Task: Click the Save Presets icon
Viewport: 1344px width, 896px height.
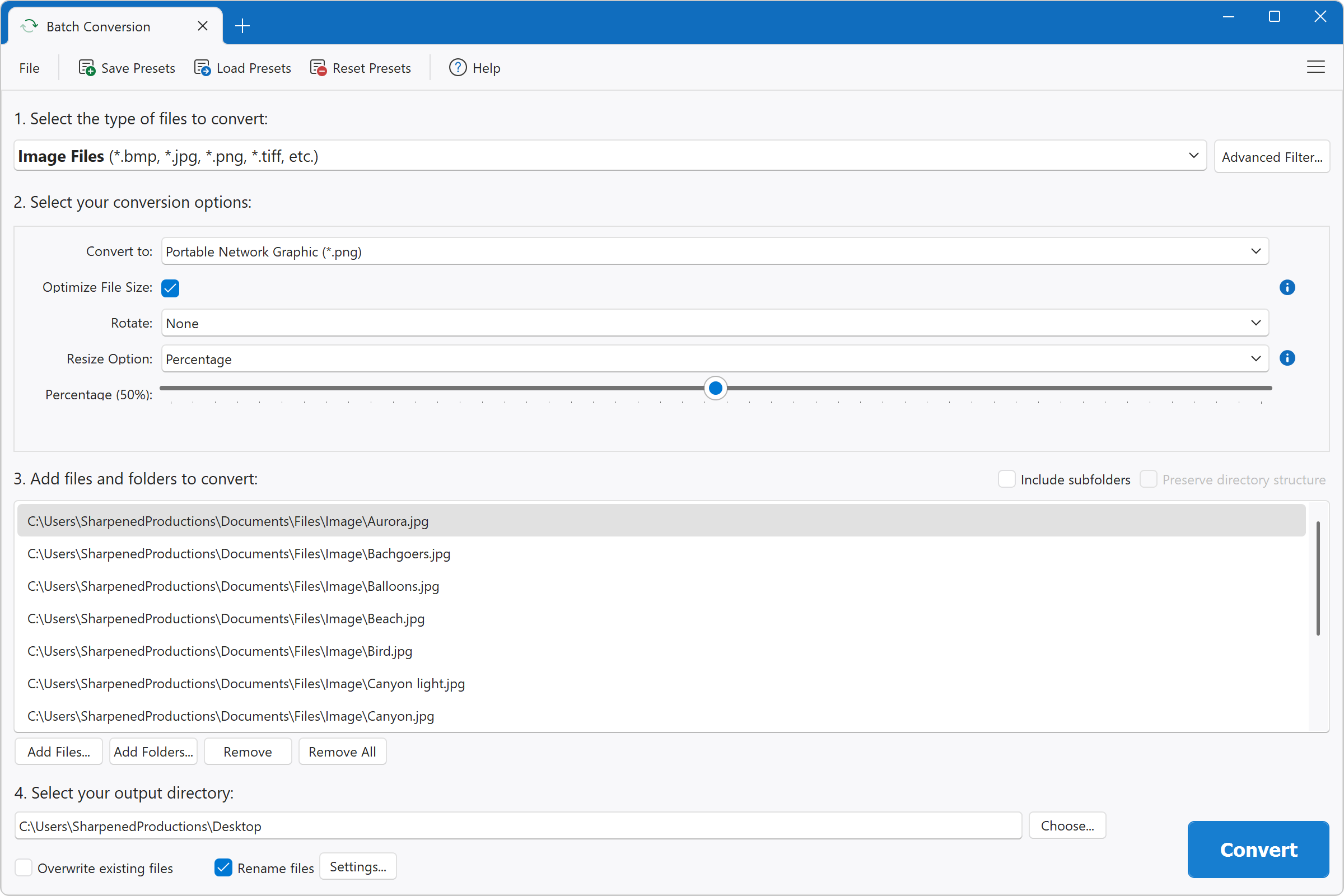Action: point(86,67)
